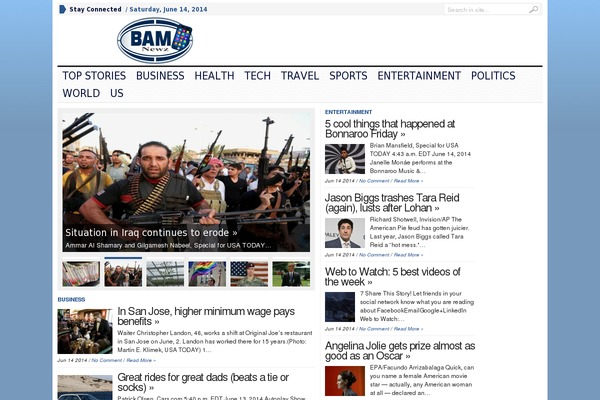
Task: Select the armed men slider thumbnail
Action: [123, 274]
